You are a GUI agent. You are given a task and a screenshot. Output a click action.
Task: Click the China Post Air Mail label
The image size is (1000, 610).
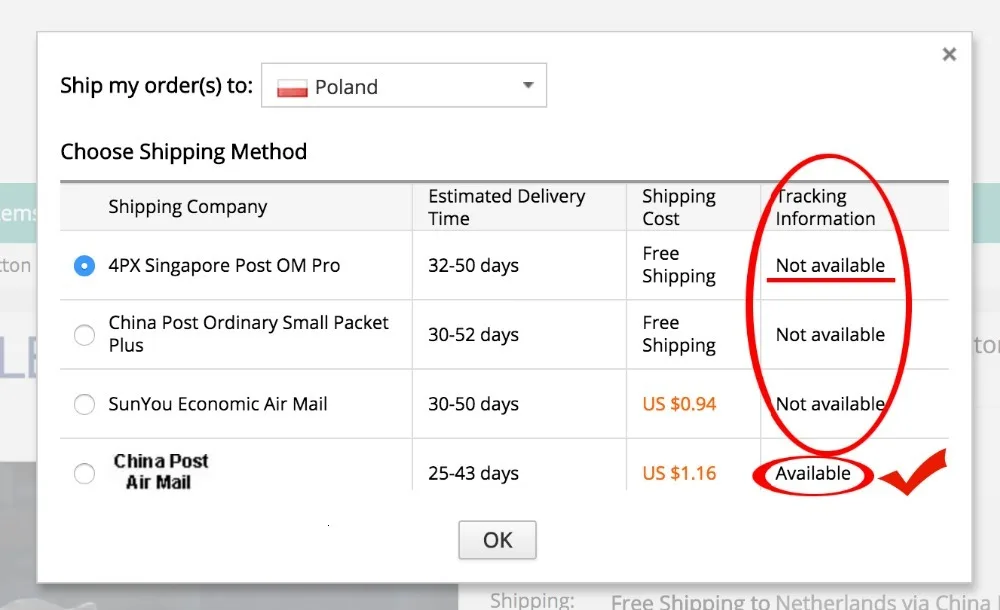pyautogui.click(x=160, y=472)
